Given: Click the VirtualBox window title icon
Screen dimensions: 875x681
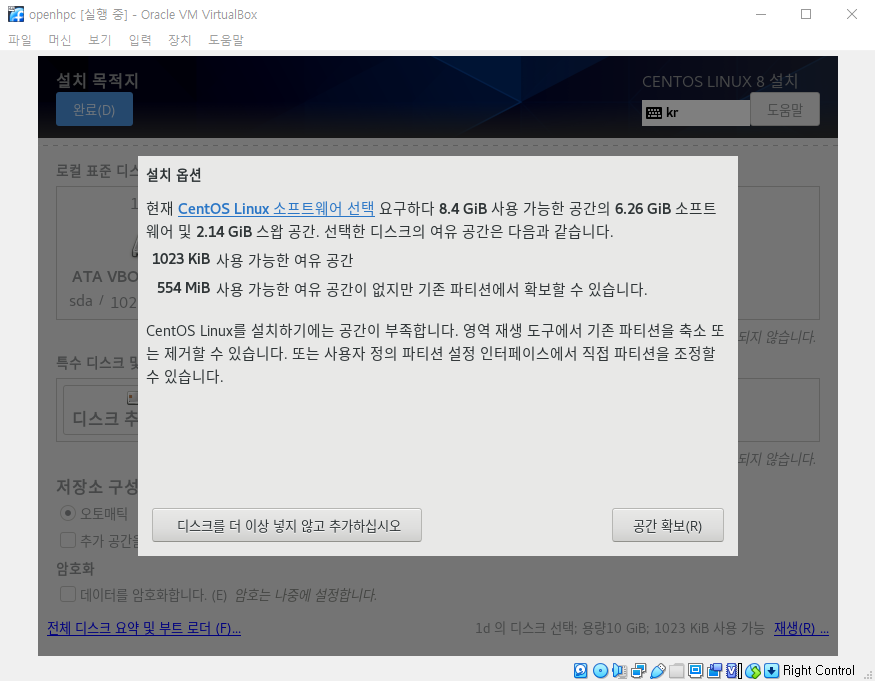Looking at the screenshot, I should (16, 14).
